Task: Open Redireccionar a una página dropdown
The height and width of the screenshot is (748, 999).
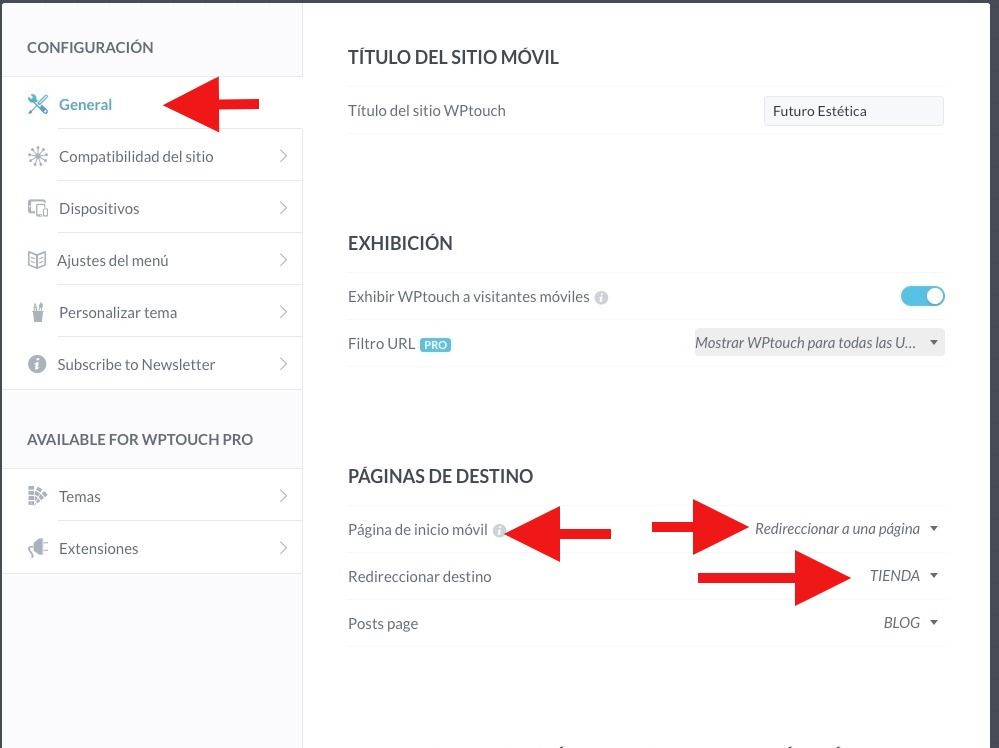Action: (x=846, y=529)
